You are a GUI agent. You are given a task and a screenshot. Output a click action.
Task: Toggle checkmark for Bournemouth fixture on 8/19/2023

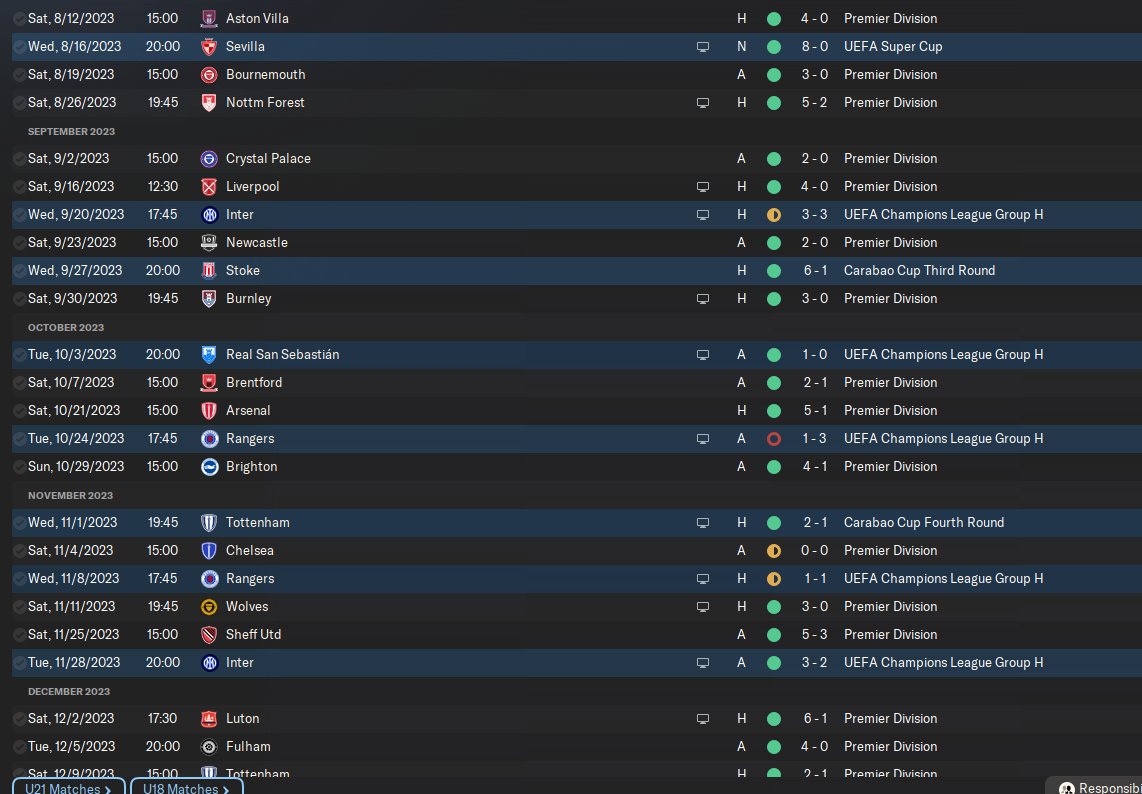tap(19, 74)
